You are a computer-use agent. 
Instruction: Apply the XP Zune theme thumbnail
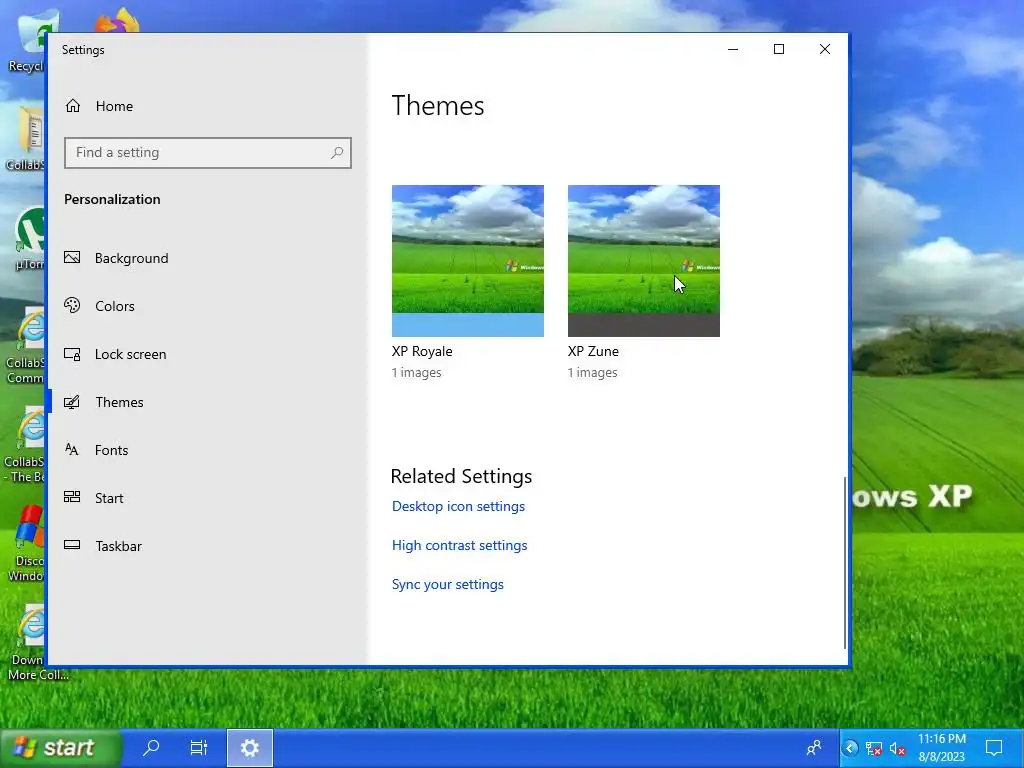coord(644,261)
